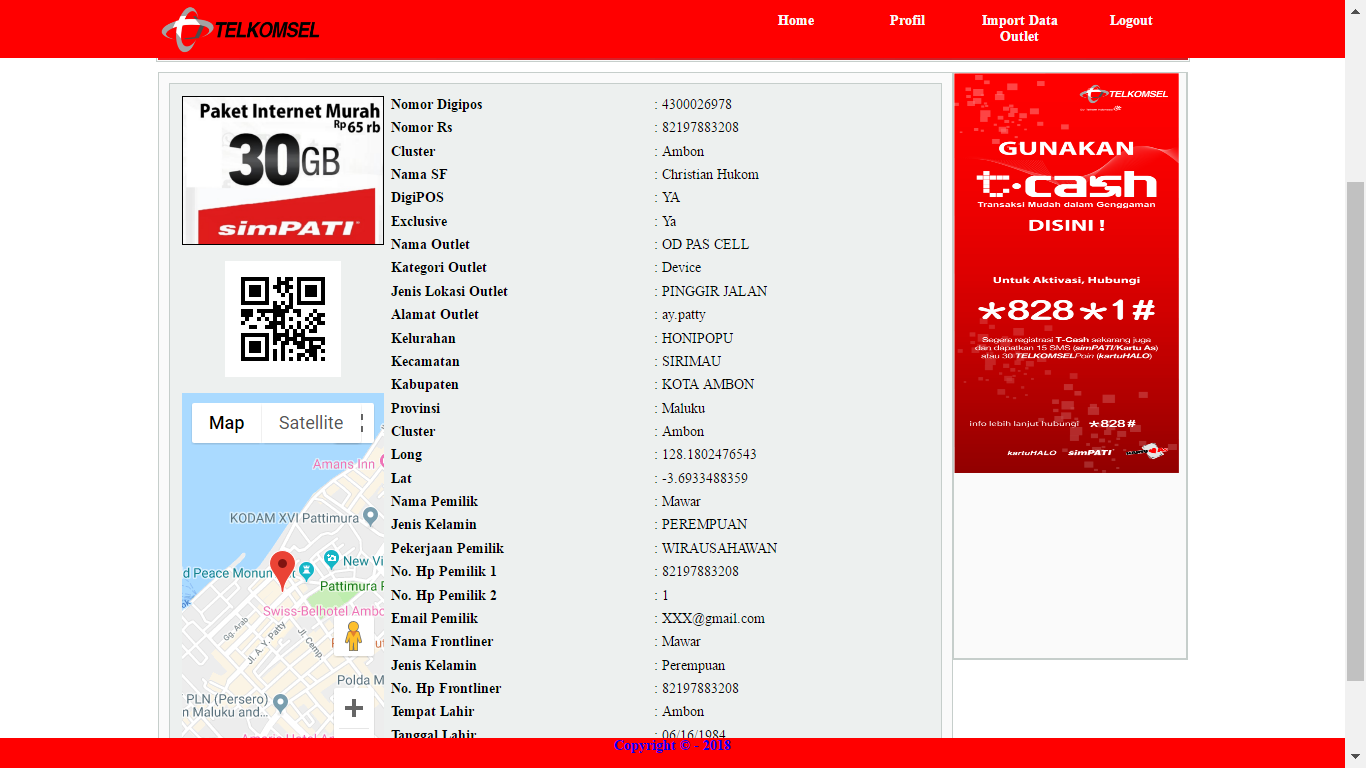
Task: Click the Telkomsel logo in header
Action: point(240,29)
